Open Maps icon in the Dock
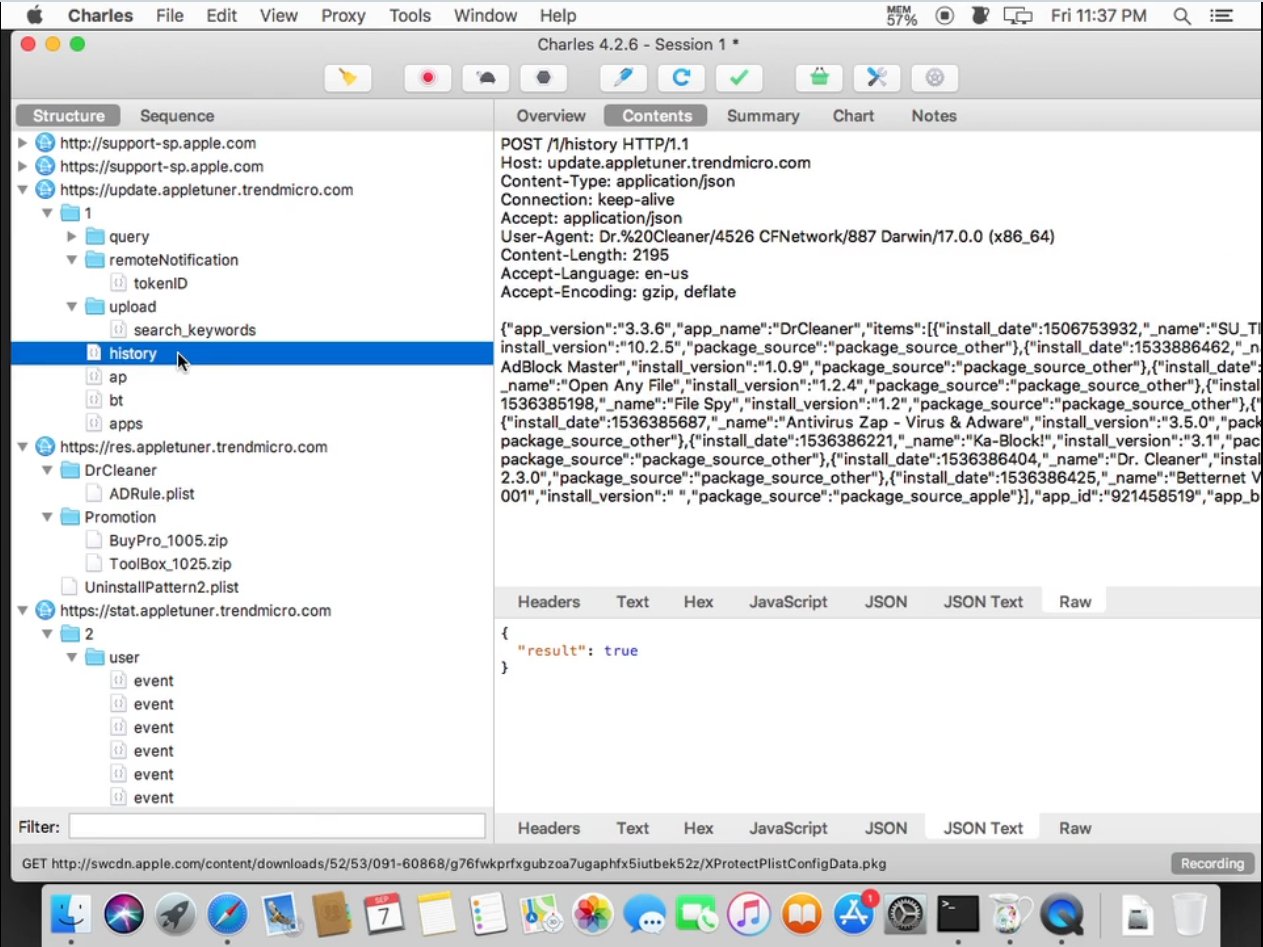This screenshot has height=947, width=1263. tap(541, 914)
